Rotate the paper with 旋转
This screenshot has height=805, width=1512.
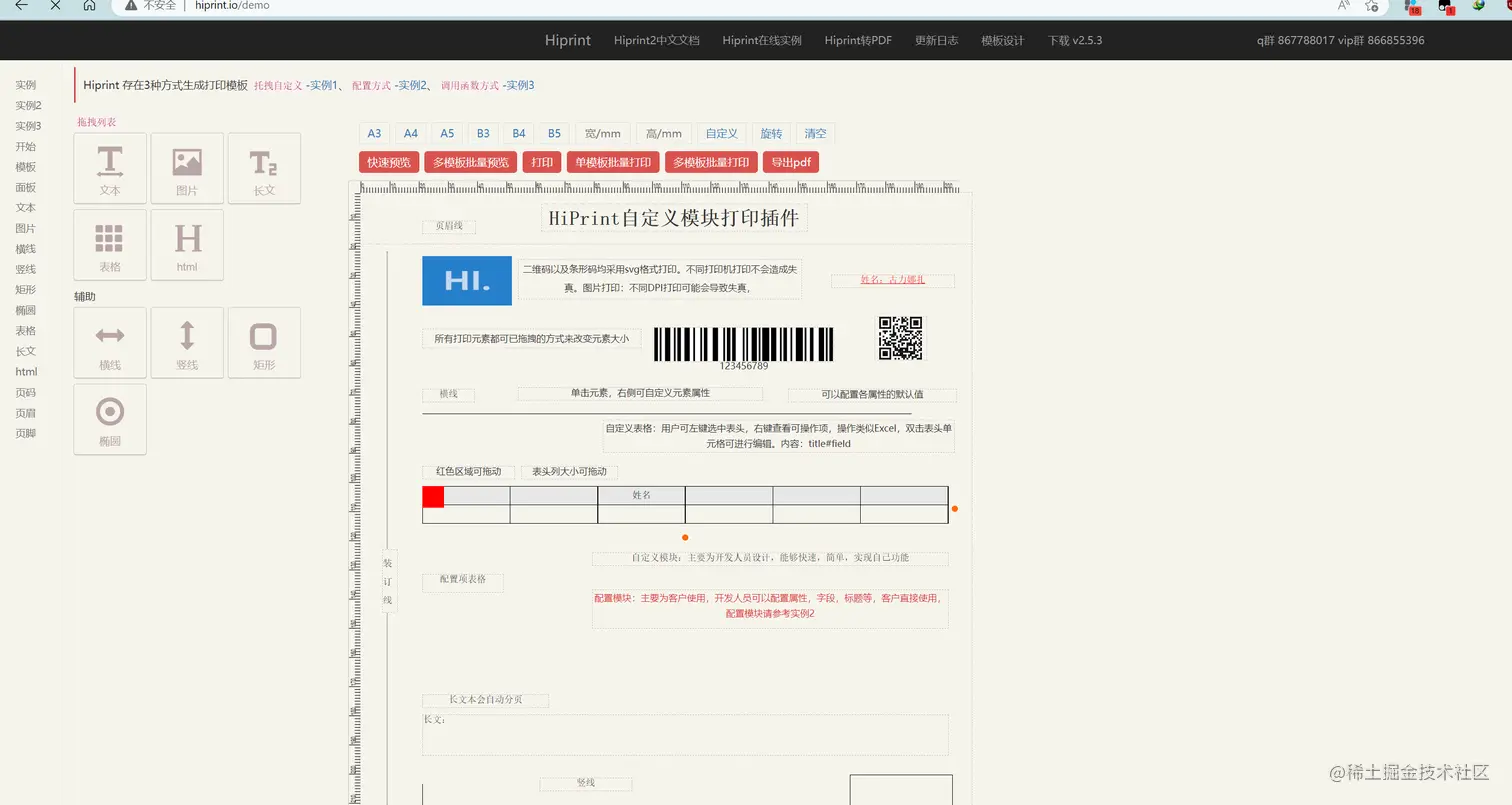click(x=772, y=133)
